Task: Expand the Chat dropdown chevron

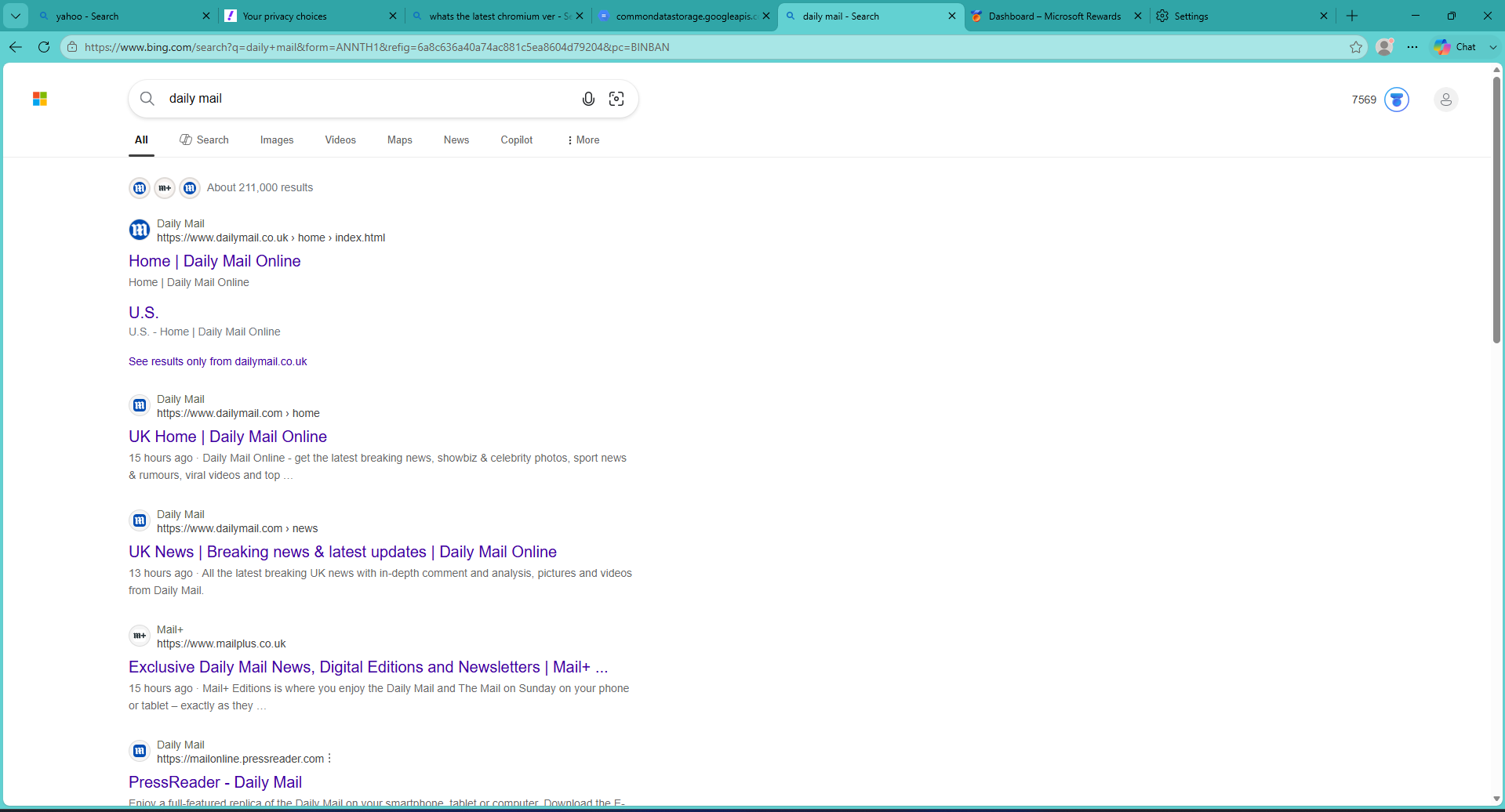Action: (x=1492, y=47)
